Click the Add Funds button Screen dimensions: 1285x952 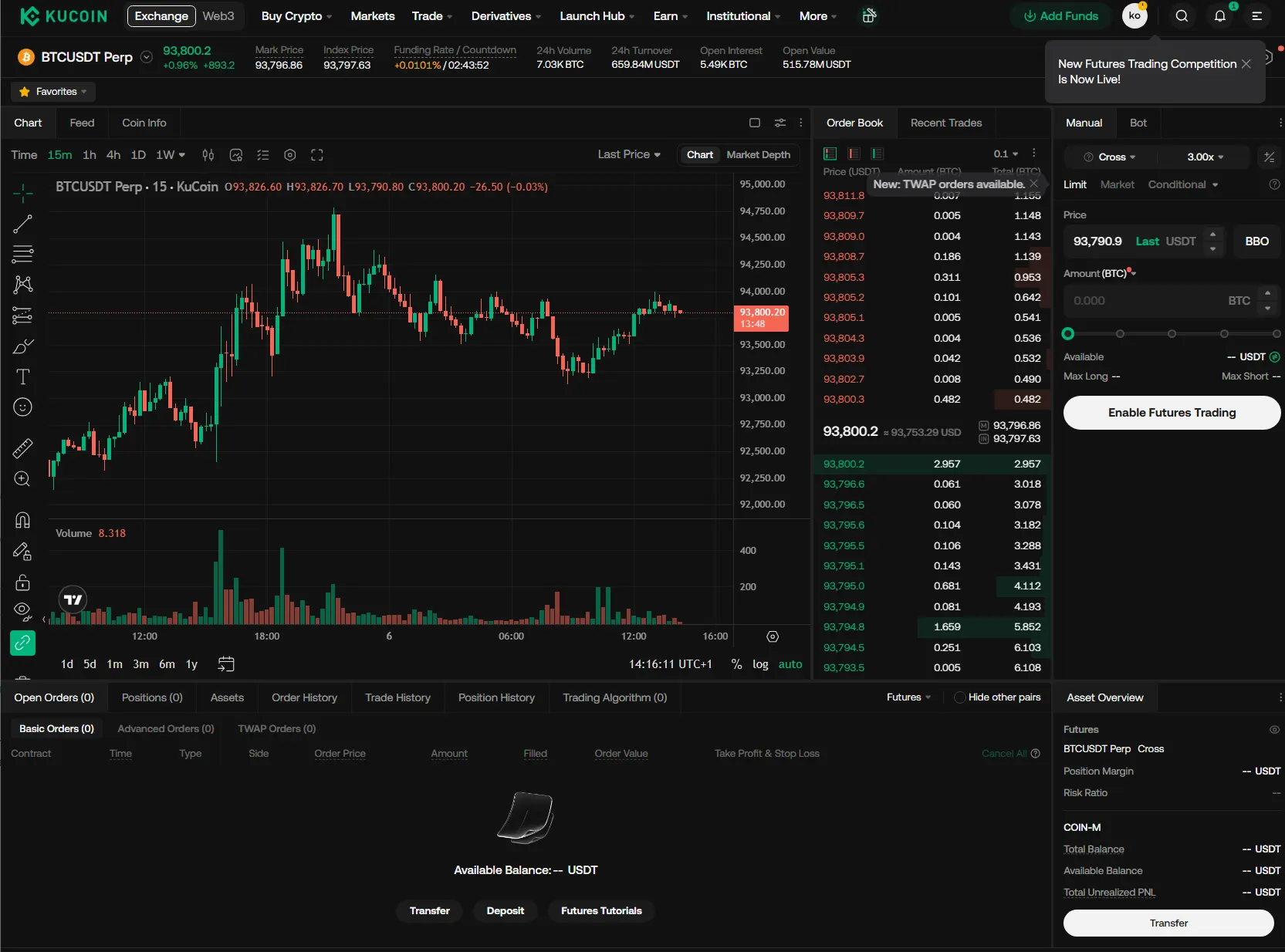click(x=1060, y=16)
